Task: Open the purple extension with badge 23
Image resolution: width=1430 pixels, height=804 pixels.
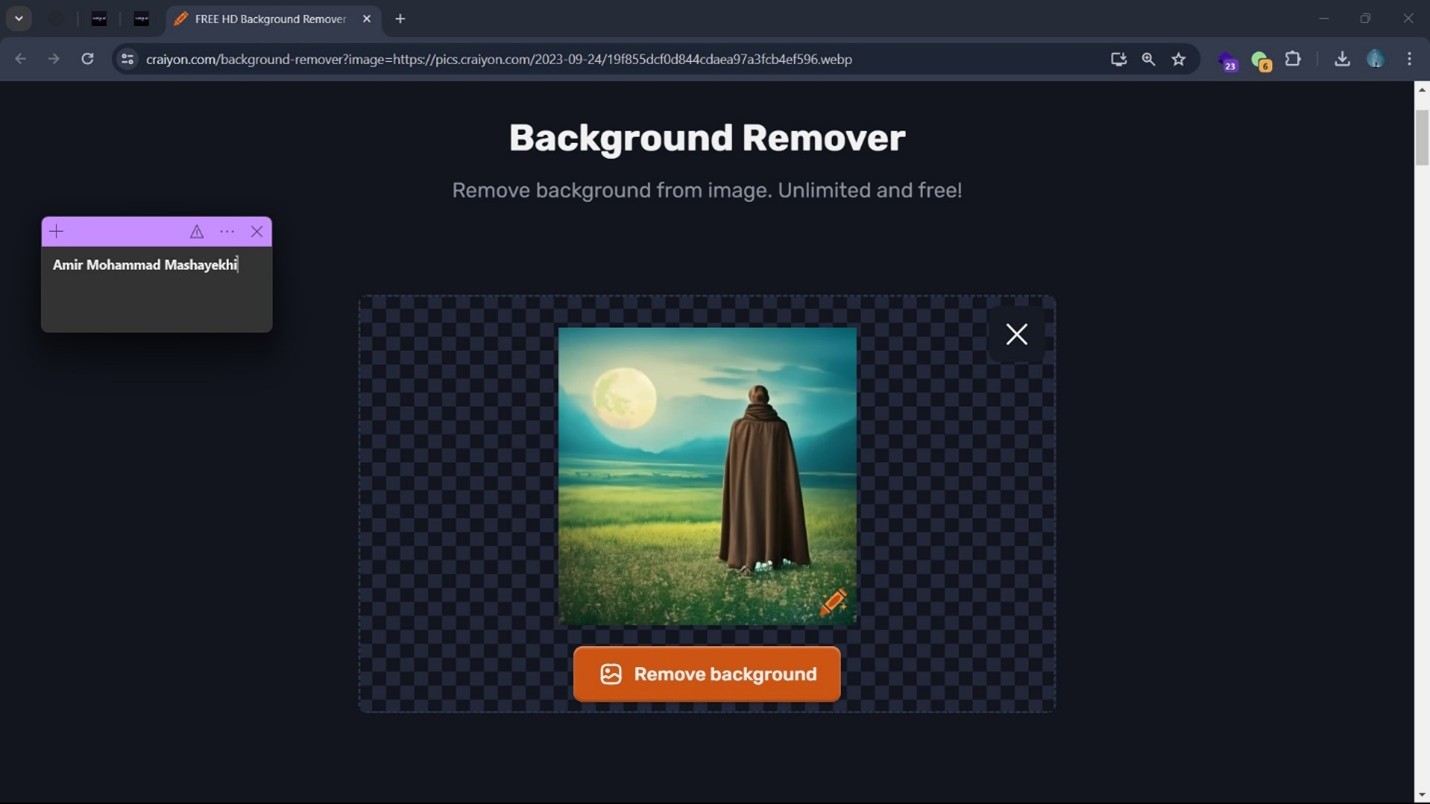Action: tap(1228, 61)
